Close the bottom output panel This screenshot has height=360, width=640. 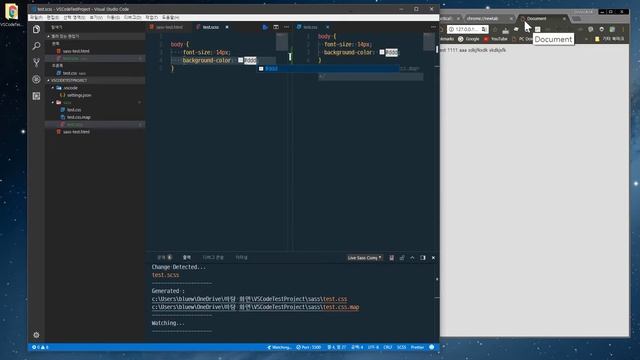click(433, 258)
